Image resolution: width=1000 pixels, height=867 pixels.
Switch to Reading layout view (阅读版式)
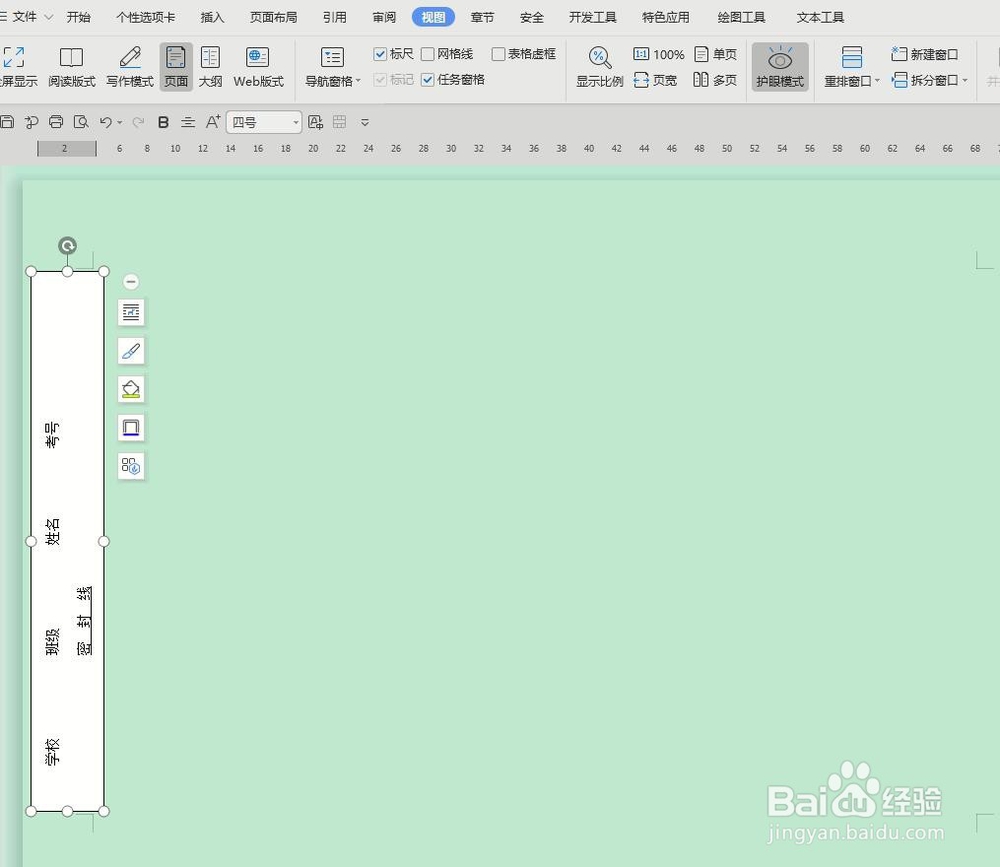point(71,67)
